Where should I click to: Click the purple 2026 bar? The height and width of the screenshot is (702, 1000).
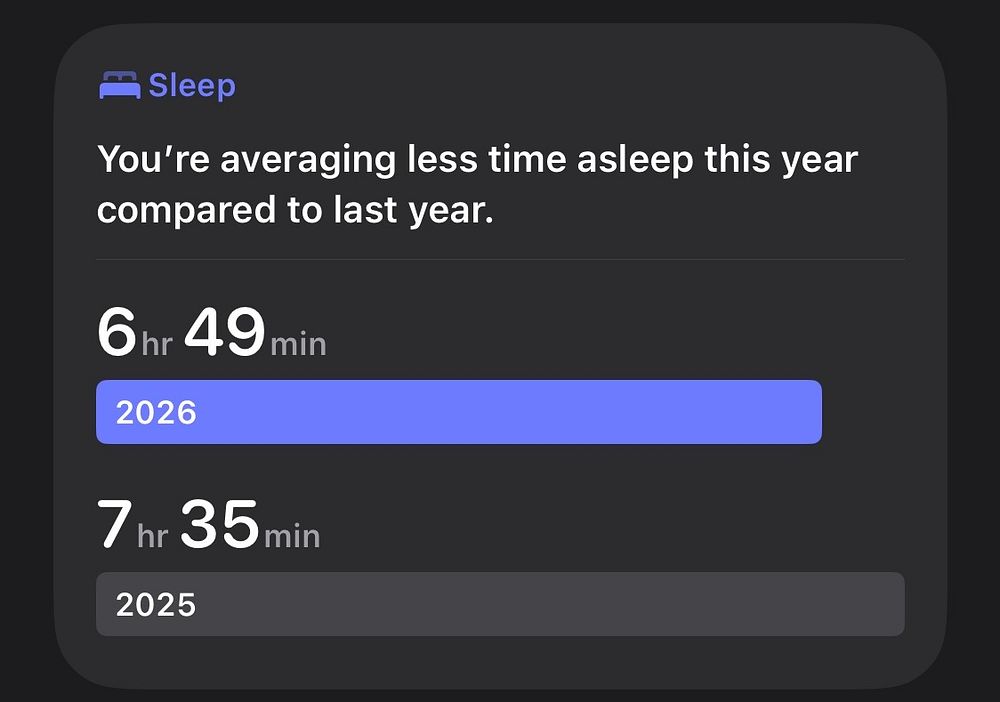459,412
